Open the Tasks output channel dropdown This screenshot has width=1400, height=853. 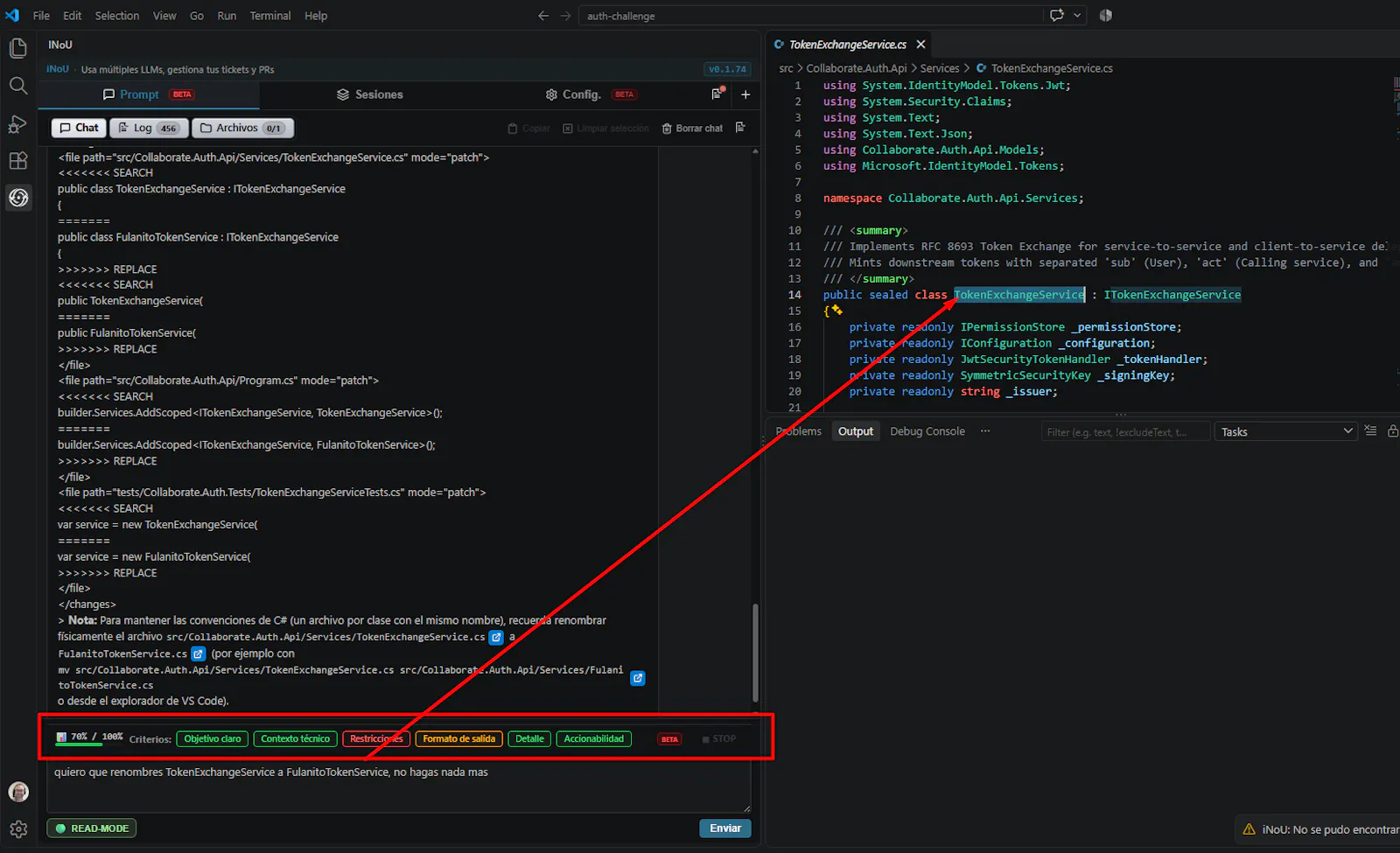coord(1285,431)
